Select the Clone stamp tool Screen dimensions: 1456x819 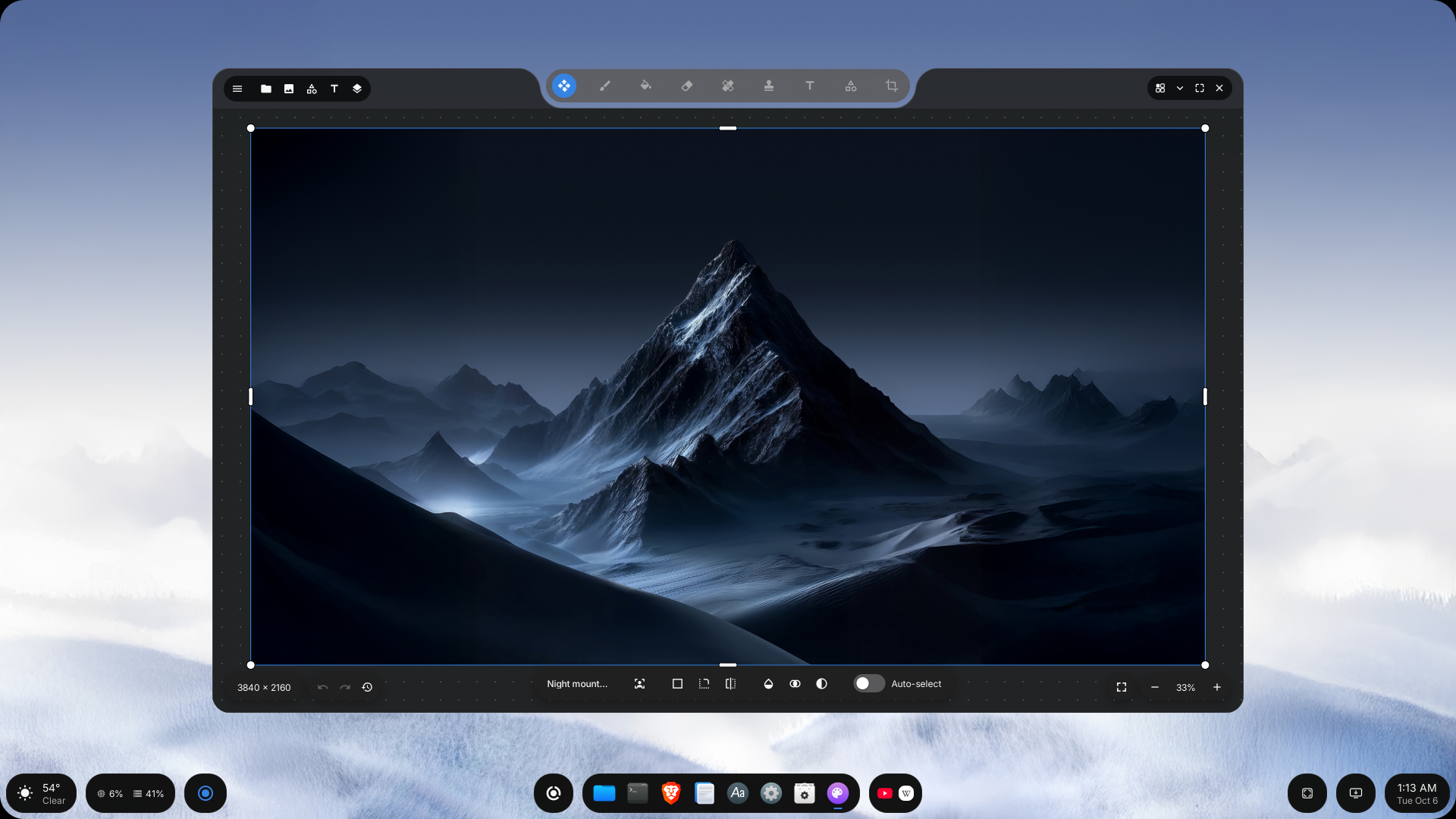[769, 86]
